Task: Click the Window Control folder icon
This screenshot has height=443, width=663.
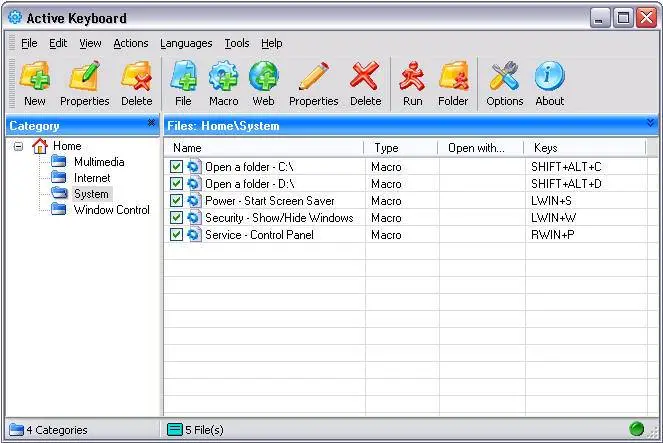Action: [59, 210]
